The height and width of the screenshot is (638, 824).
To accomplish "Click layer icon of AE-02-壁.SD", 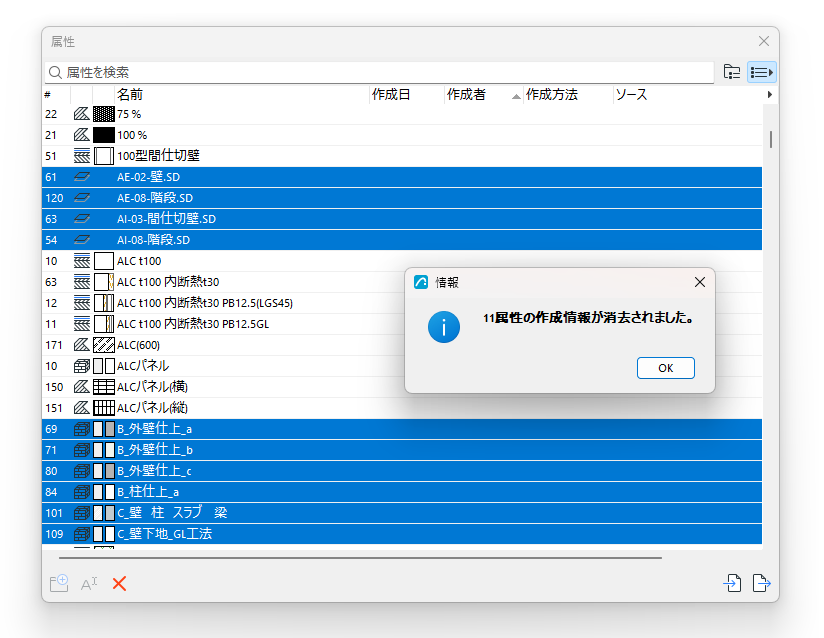I will (x=81, y=177).
